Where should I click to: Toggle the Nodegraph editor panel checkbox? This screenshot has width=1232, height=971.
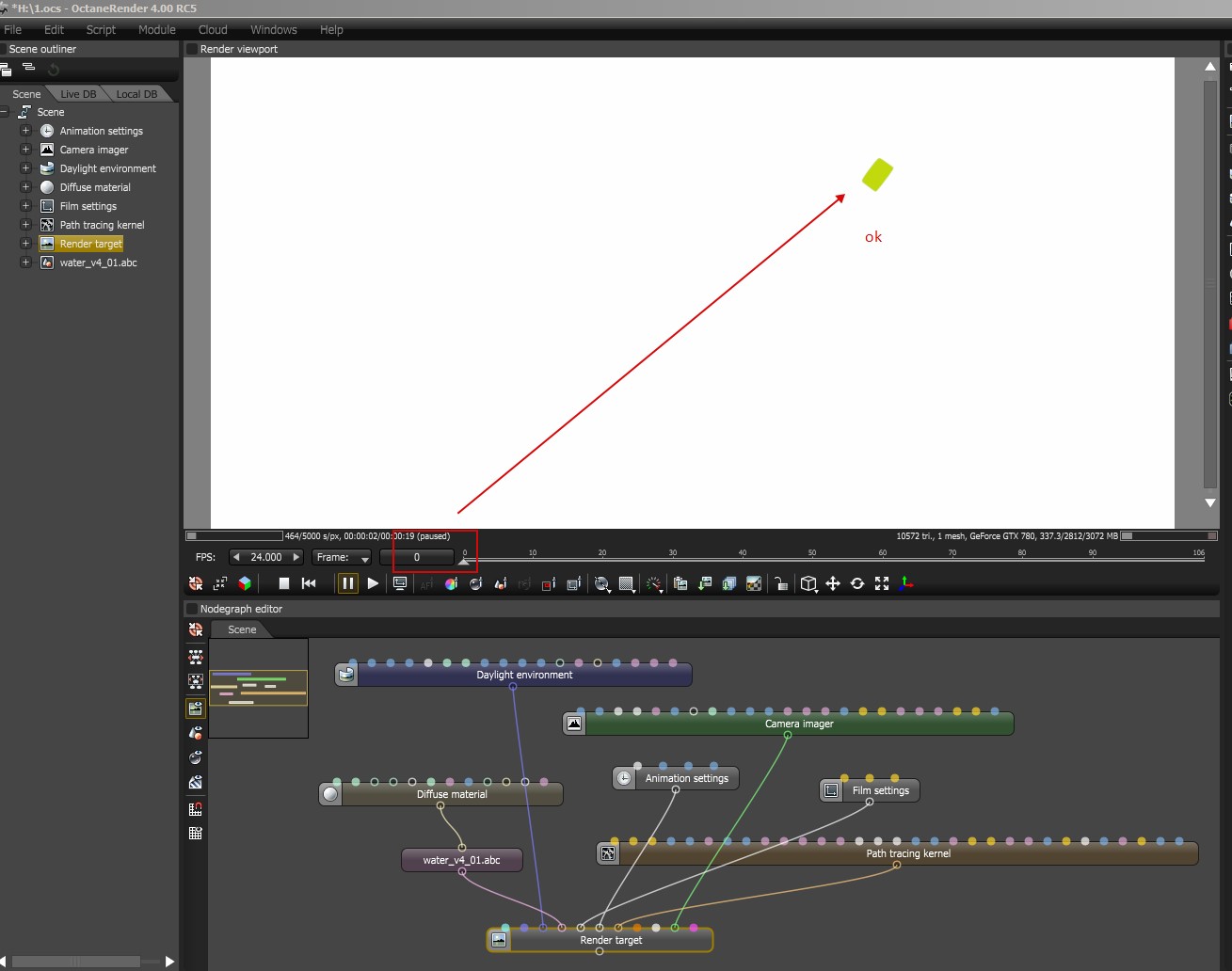(192, 609)
